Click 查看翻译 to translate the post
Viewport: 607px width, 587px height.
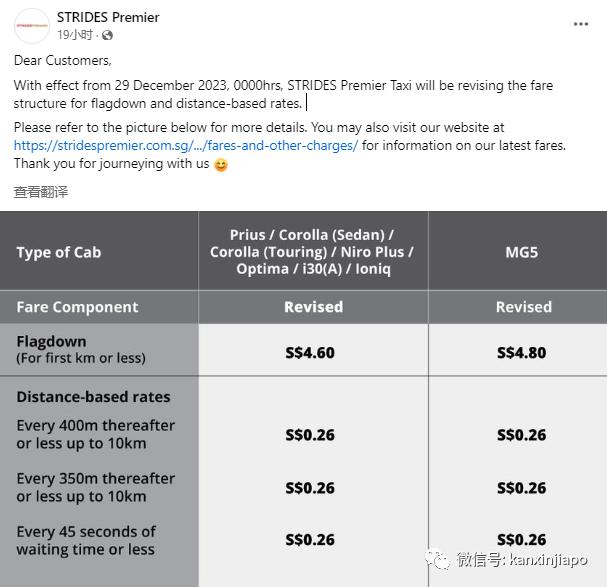point(41,192)
